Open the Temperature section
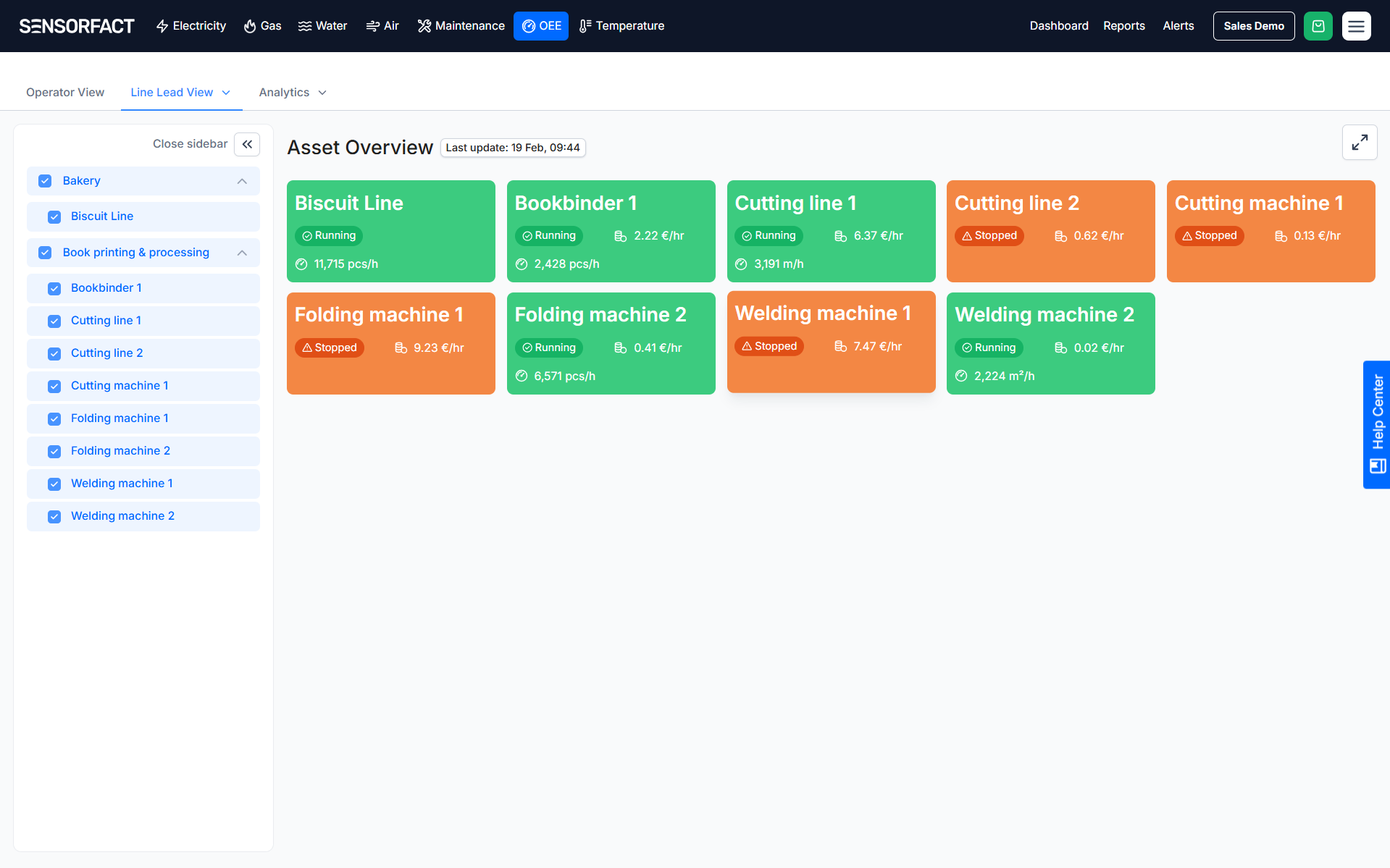This screenshot has height=868, width=1390. [621, 26]
